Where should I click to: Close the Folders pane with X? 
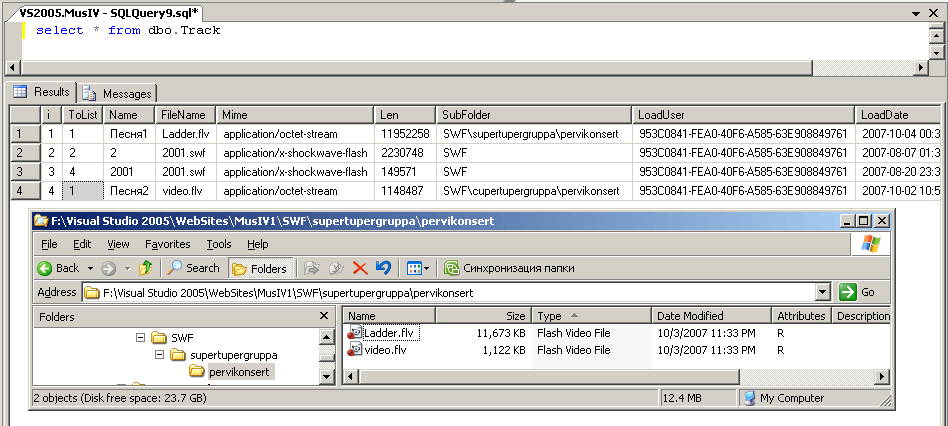pyautogui.click(x=323, y=315)
